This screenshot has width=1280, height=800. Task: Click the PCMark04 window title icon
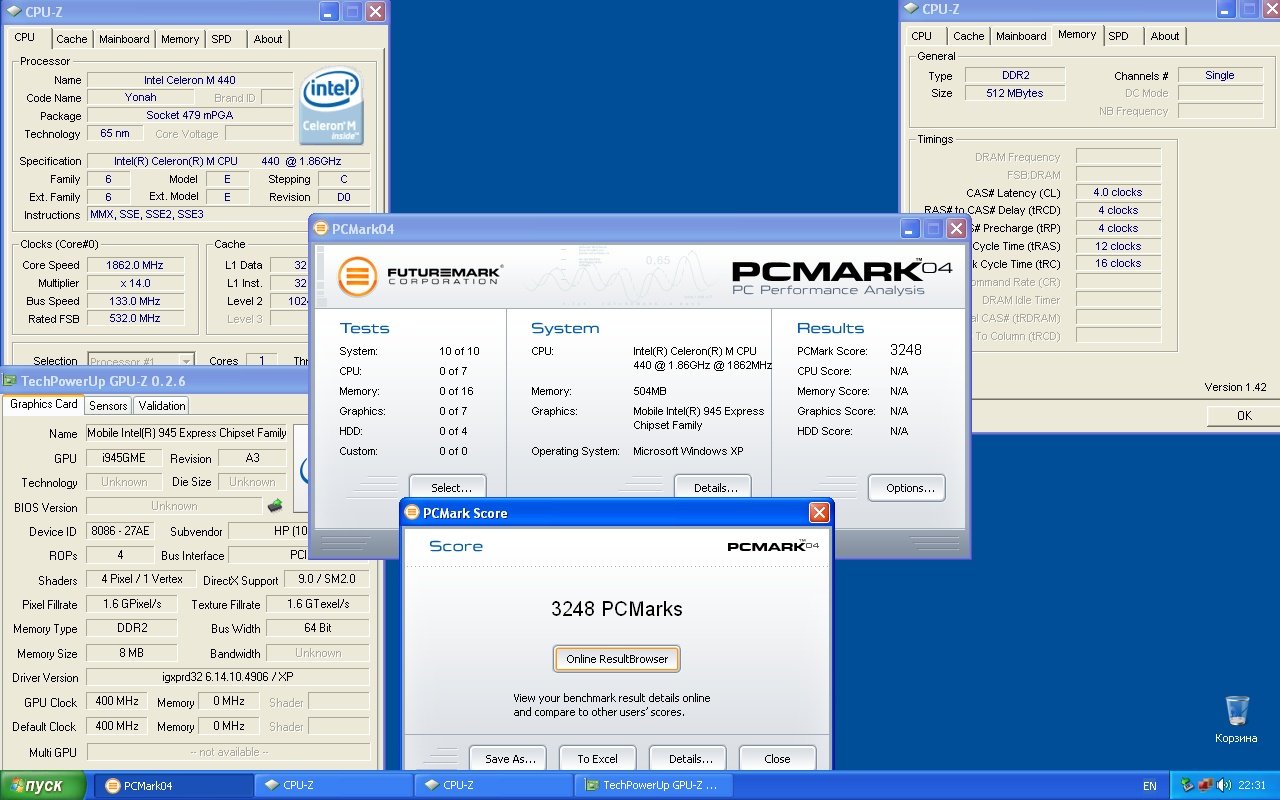(321, 229)
